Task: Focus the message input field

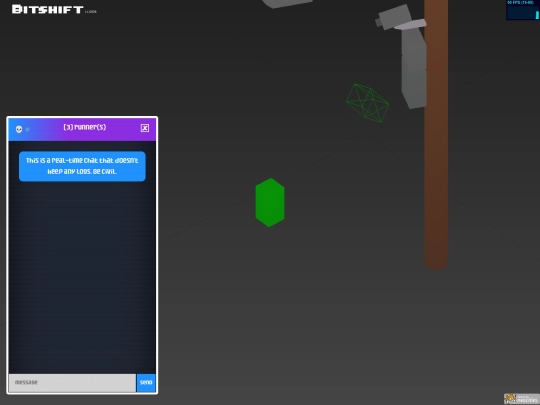Action: (x=72, y=383)
